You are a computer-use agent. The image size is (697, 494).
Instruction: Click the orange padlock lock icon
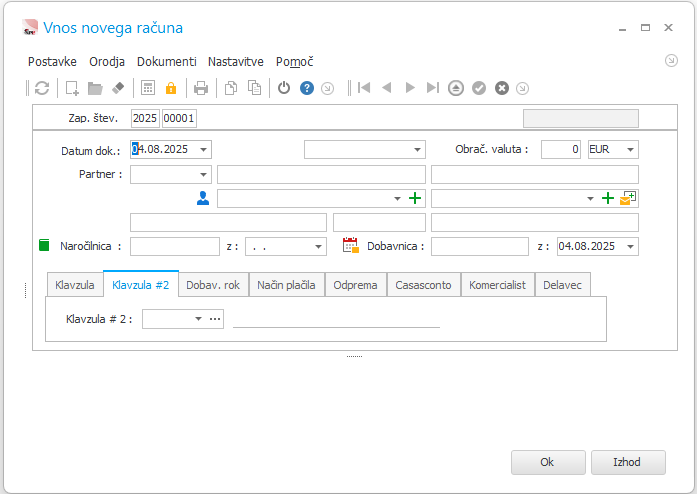click(171, 88)
